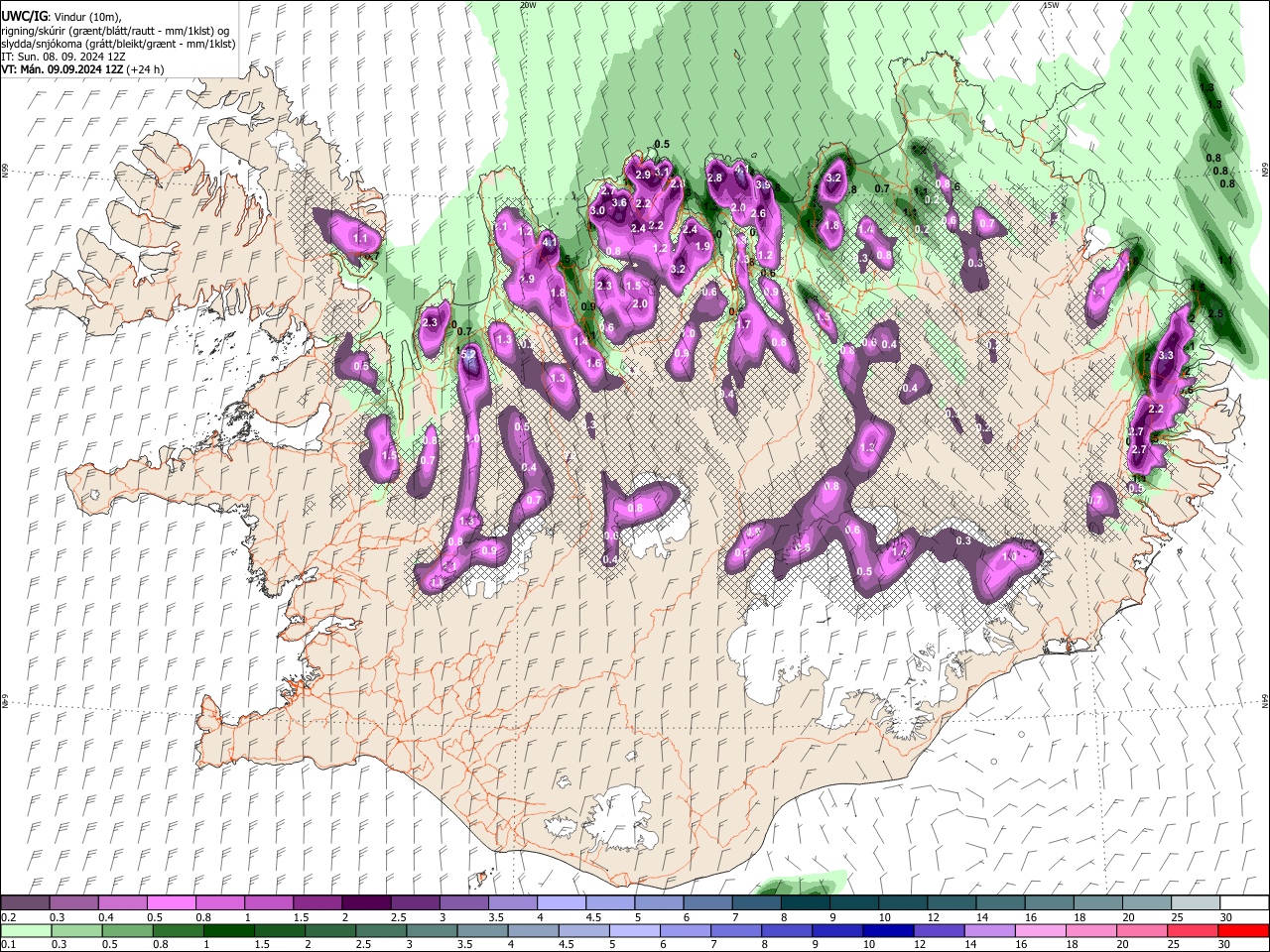Click the navy blue rain swatch between 10 and 12
Screen dimensions: 1270x952
[x=889, y=930]
